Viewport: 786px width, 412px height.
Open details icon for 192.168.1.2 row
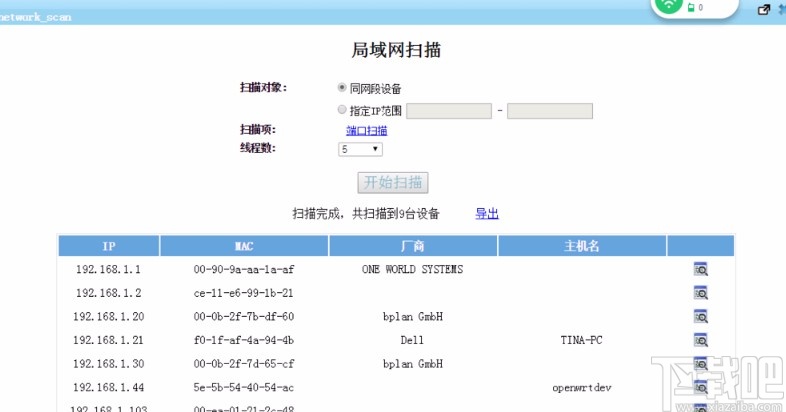click(700, 293)
